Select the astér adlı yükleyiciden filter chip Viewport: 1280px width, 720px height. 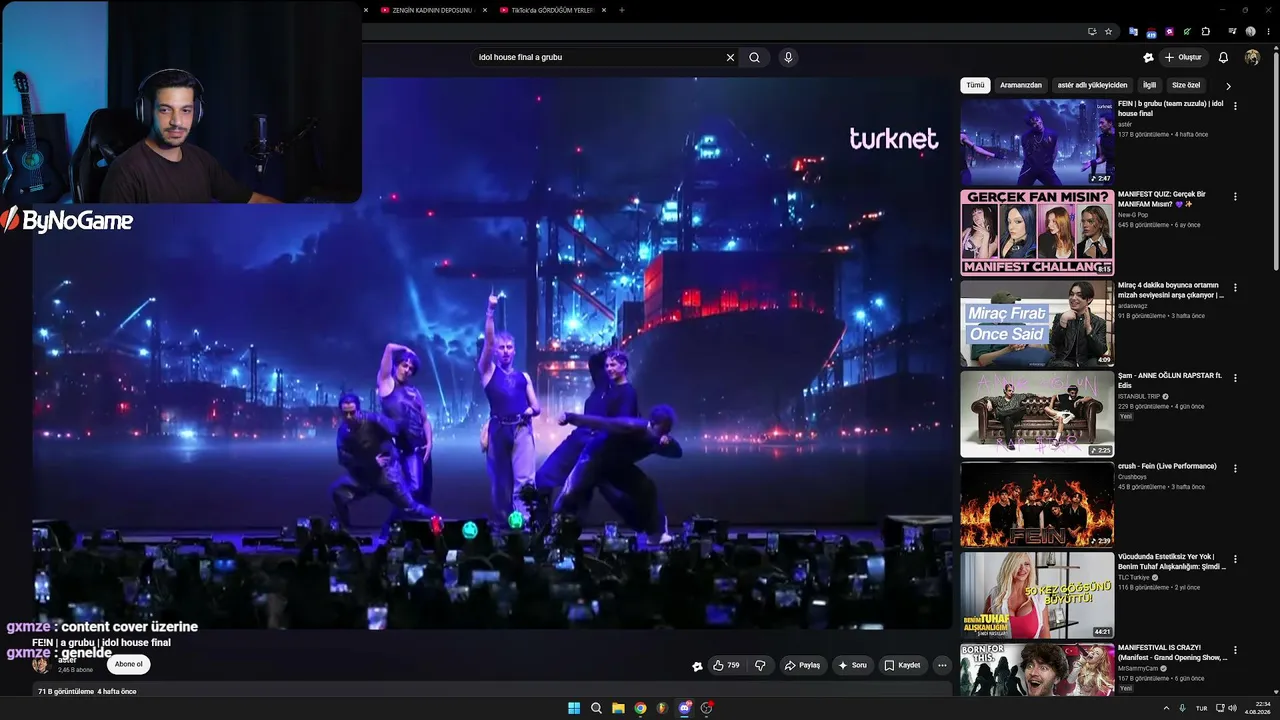tap(1092, 85)
